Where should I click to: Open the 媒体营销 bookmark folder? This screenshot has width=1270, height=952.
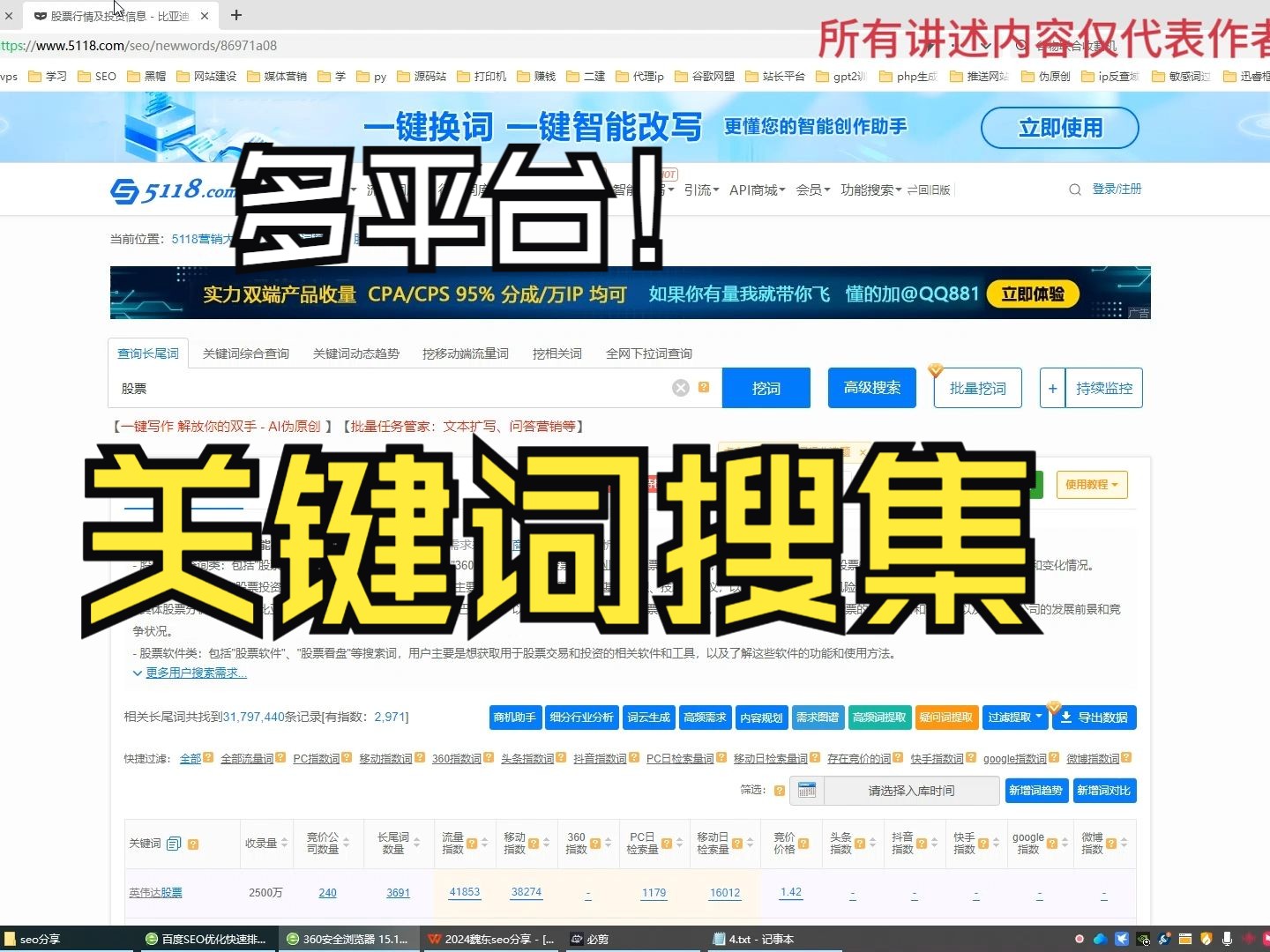[x=277, y=77]
